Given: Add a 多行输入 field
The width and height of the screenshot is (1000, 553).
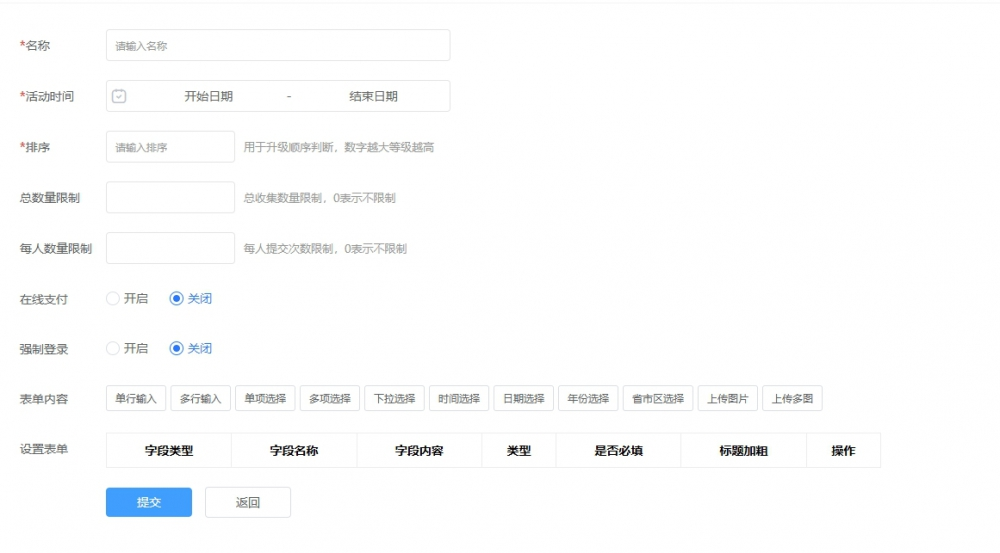Looking at the screenshot, I should pyautogui.click(x=201, y=398).
